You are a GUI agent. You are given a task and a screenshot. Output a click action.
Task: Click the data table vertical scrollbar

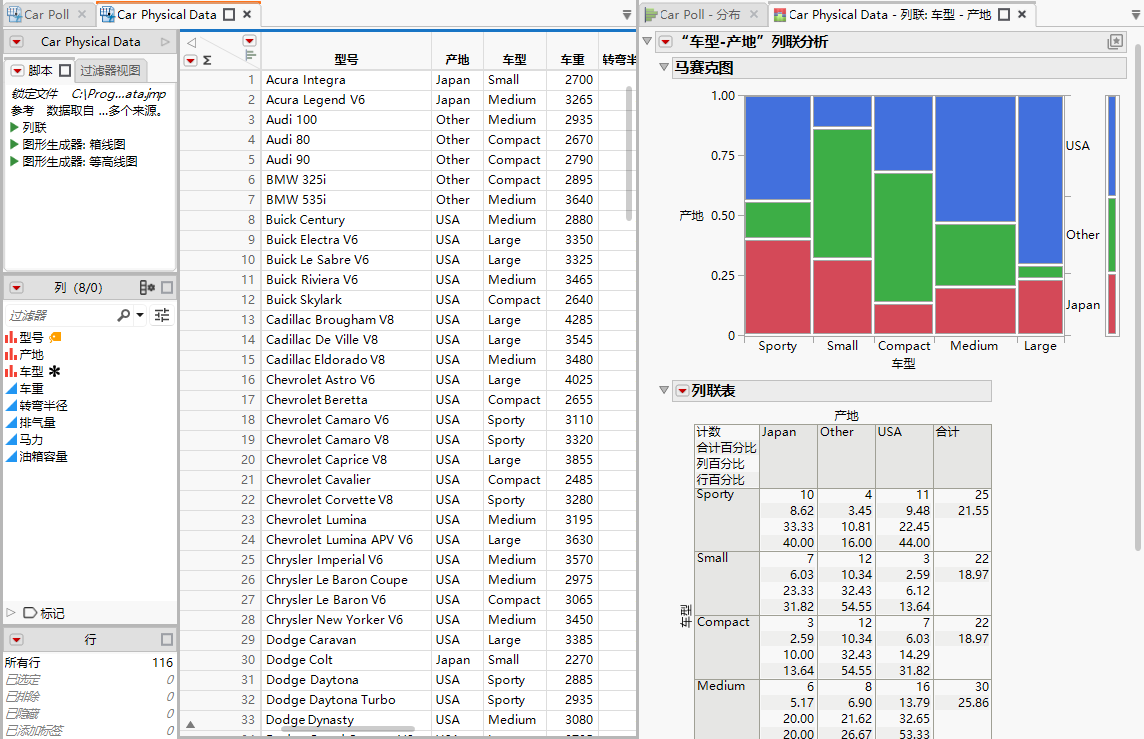(630, 153)
